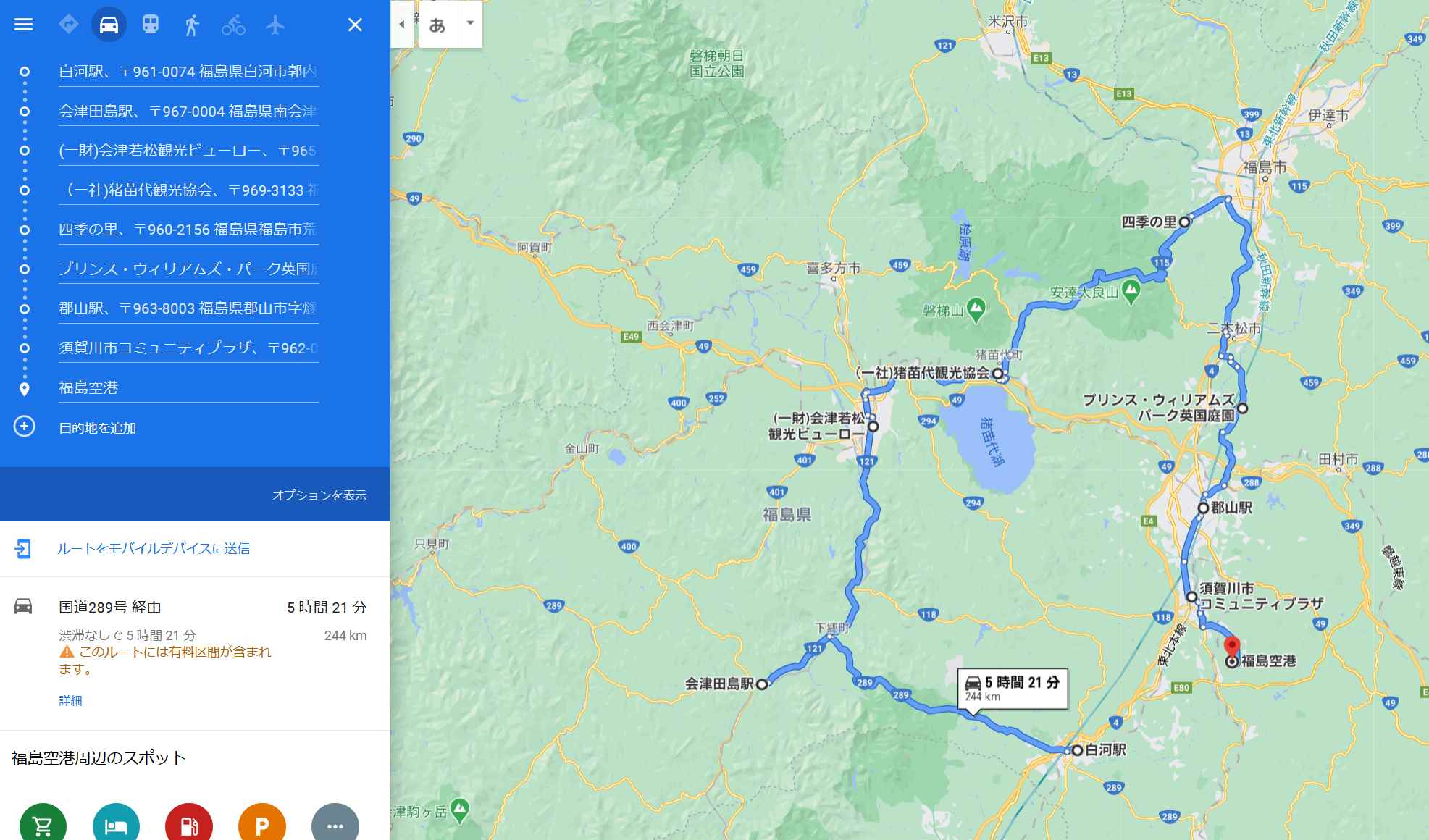Collapse the side panel arrow
Viewport: 1429px width, 840px height.
tap(402, 24)
